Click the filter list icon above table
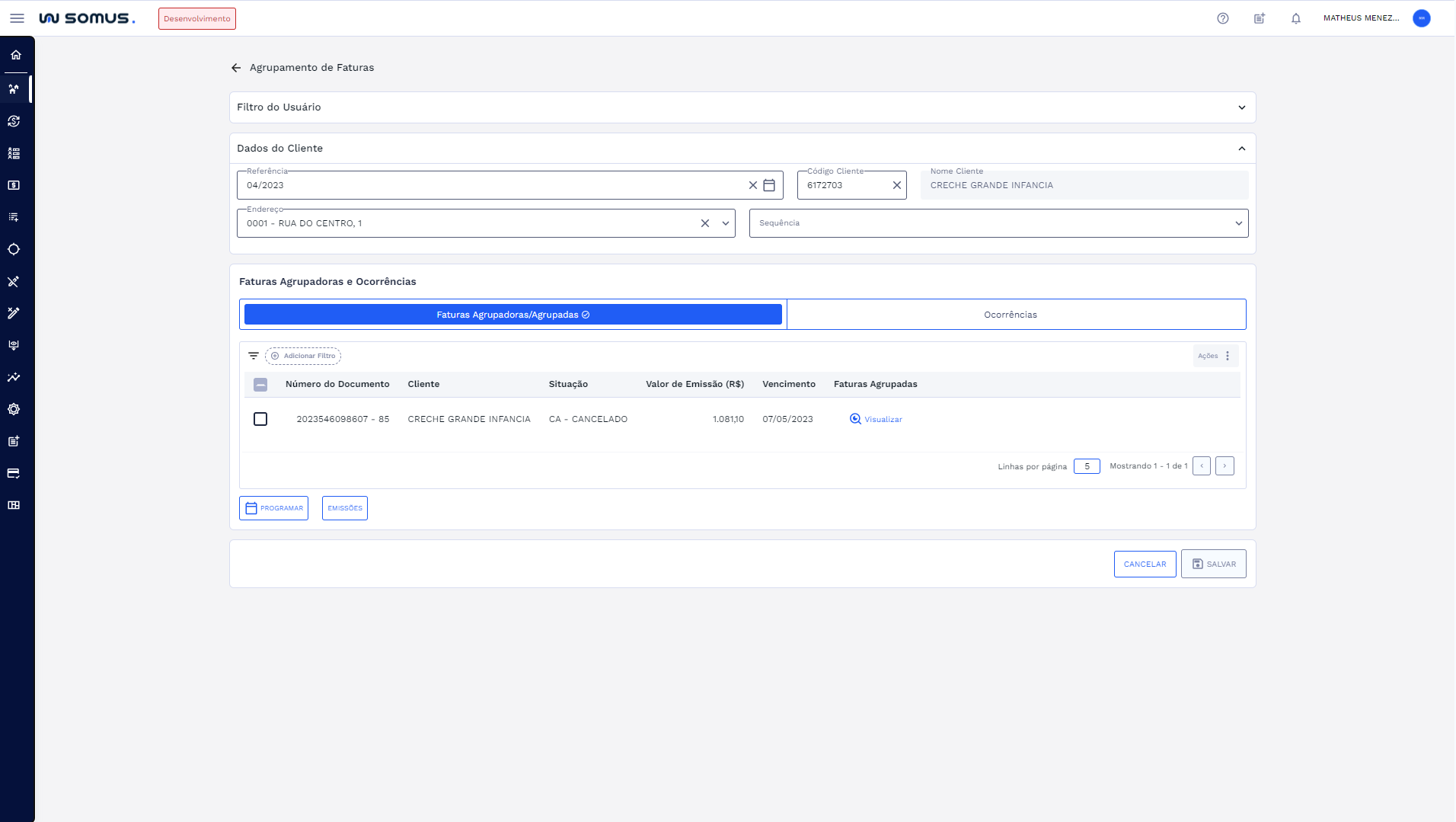Image resolution: width=1456 pixels, height=822 pixels. [254, 356]
